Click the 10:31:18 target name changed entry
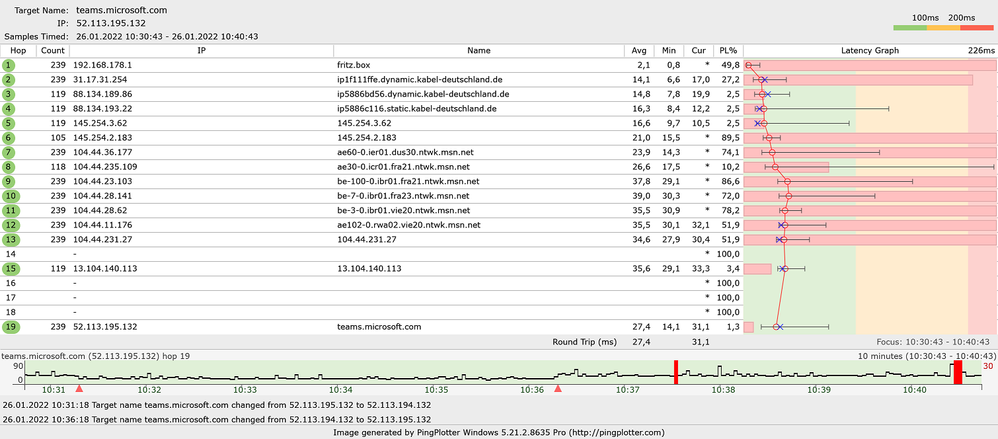The height and width of the screenshot is (439, 998). (217, 405)
